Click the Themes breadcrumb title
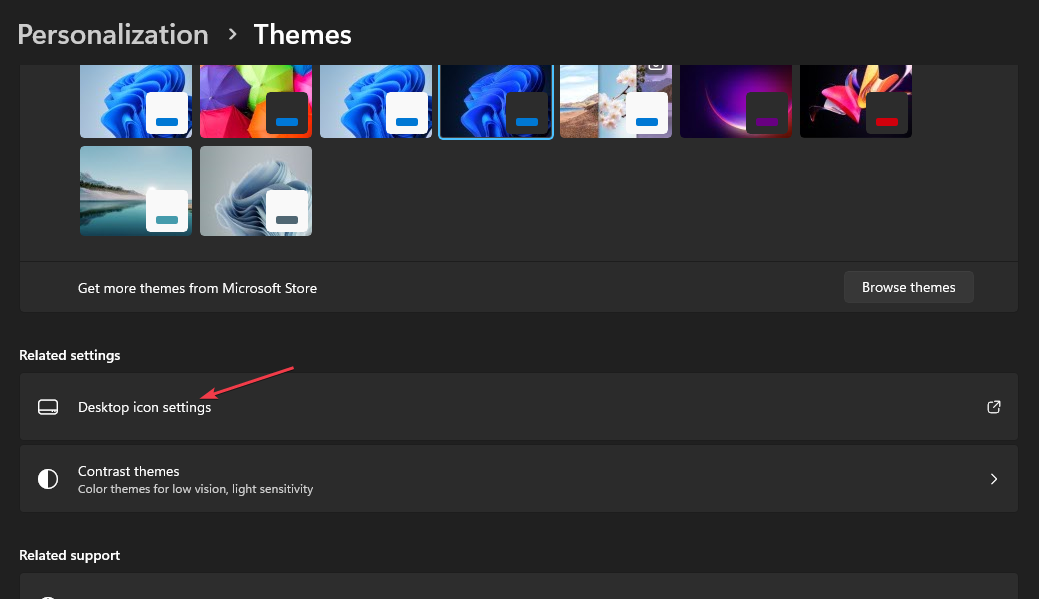1039x599 pixels. click(303, 34)
